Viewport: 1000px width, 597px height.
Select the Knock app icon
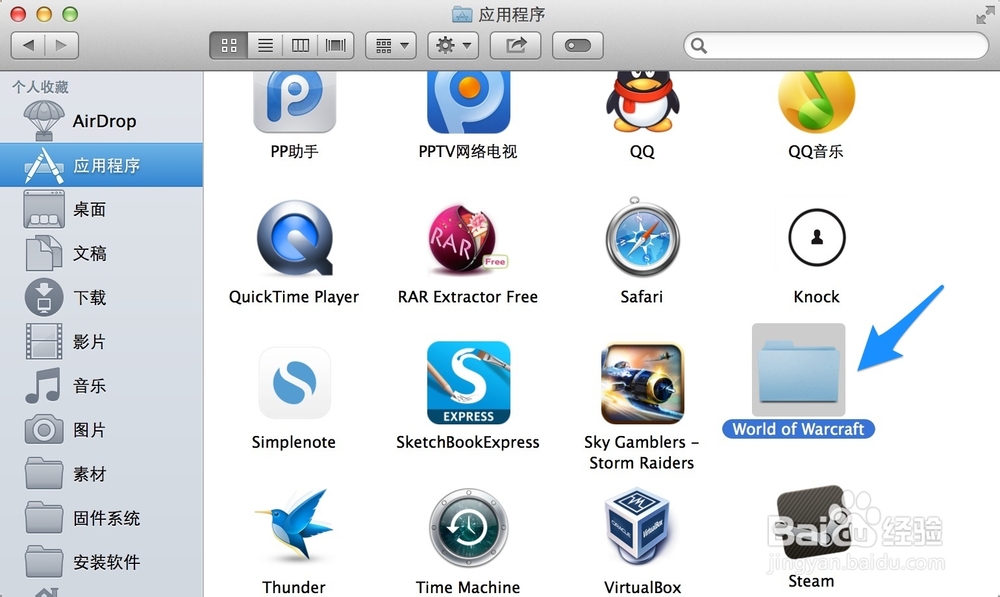click(816, 237)
